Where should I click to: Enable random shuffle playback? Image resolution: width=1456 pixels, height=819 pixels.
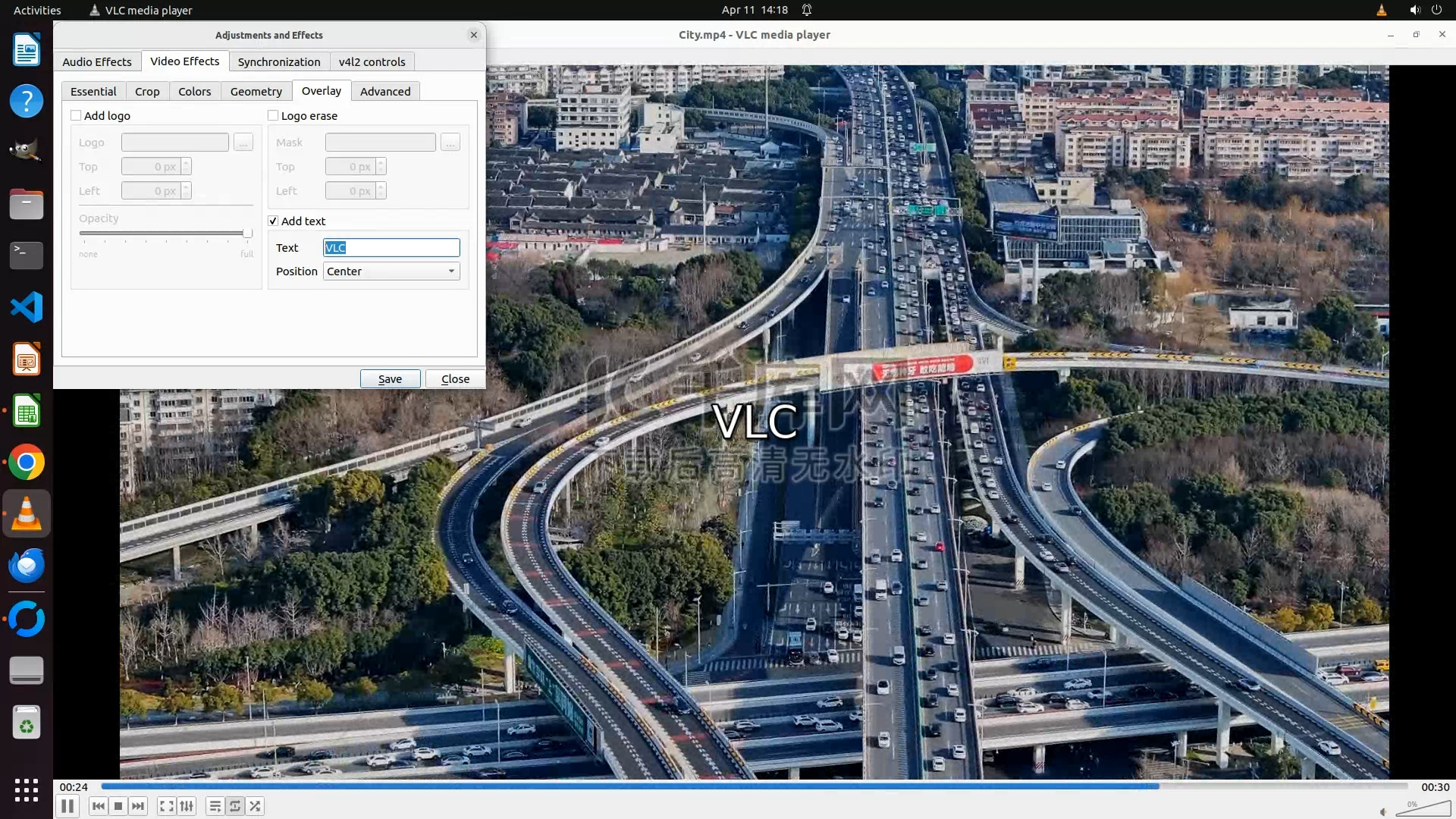256,806
